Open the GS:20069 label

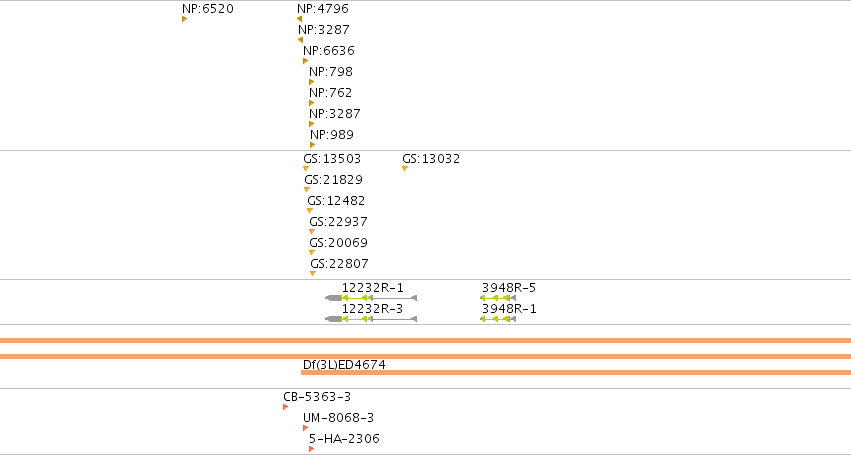(339, 243)
